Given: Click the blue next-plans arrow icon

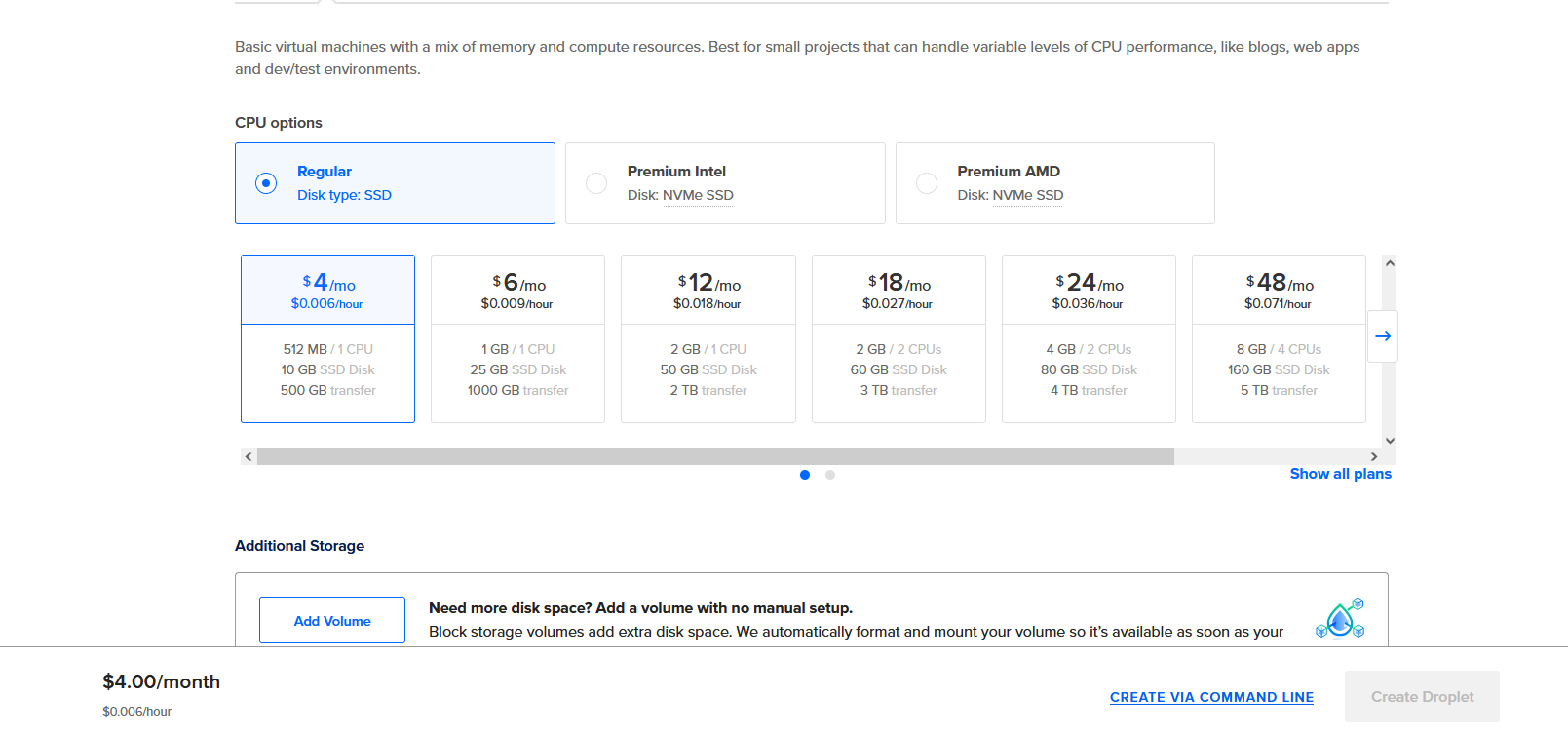Looking at the screenshot, I should pos(1382,336).
